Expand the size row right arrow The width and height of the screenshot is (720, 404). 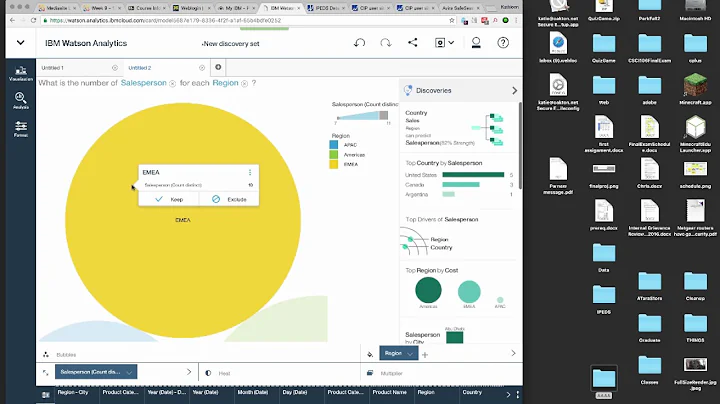pyautogui.click(x=189, y=372)
